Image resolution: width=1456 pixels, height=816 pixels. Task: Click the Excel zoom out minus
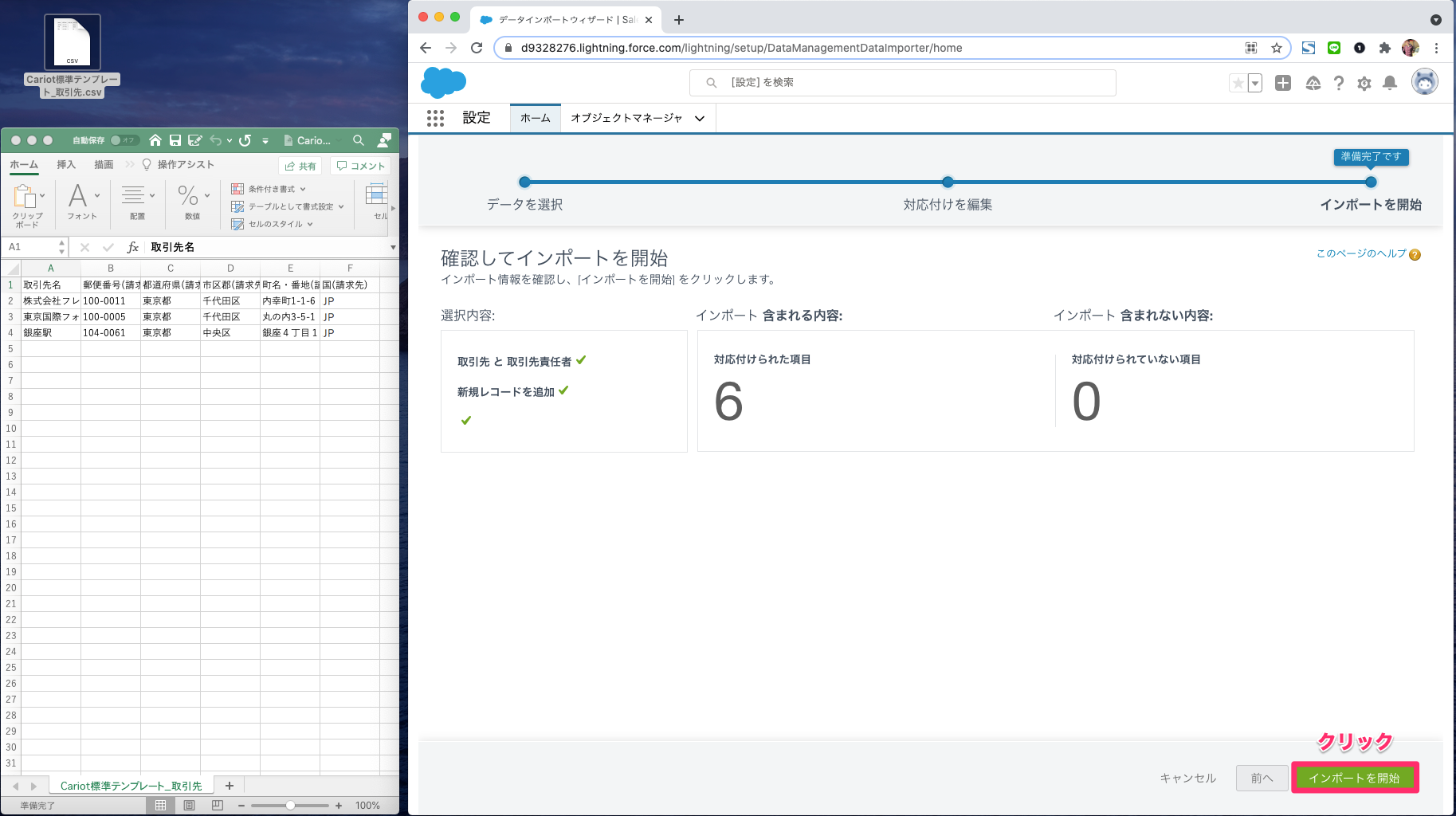(241, 806)
